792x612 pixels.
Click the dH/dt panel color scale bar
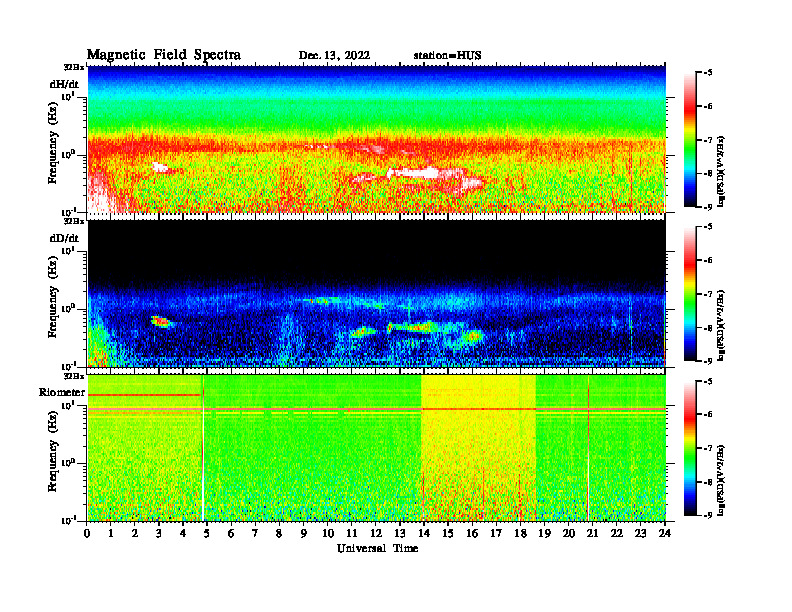pos(689,140)
